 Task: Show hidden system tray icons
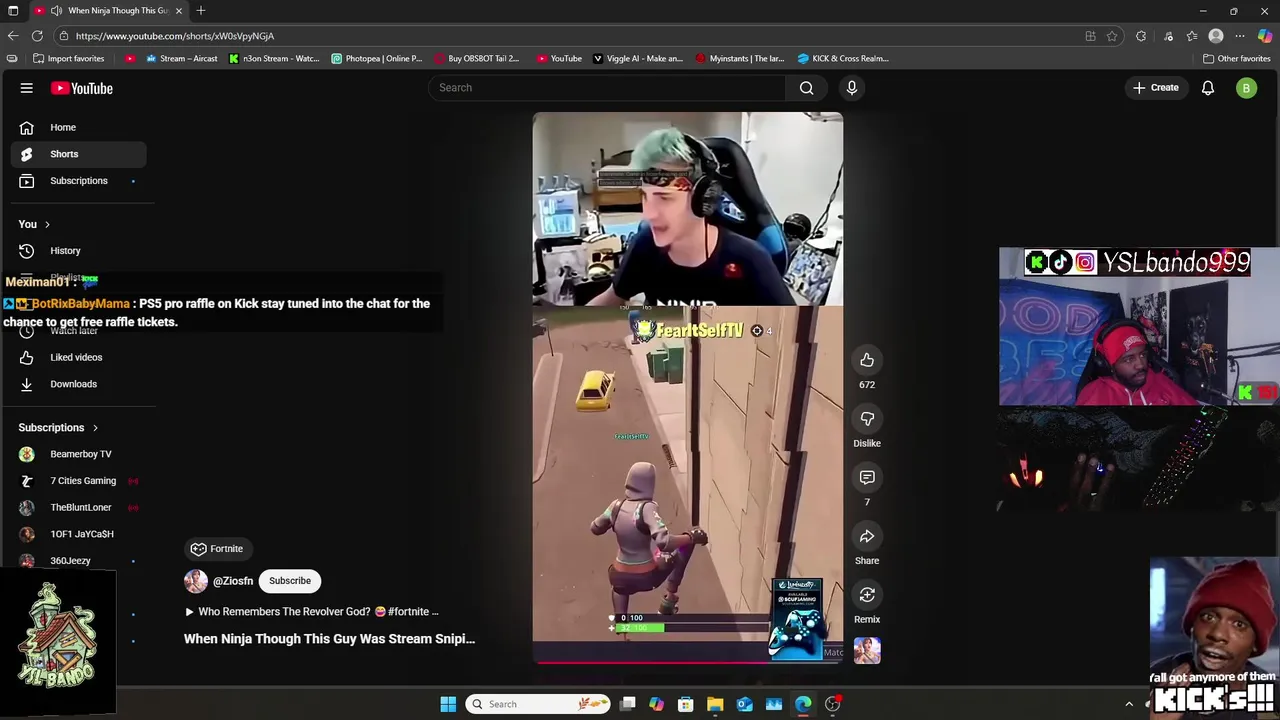click(1129, 704)
